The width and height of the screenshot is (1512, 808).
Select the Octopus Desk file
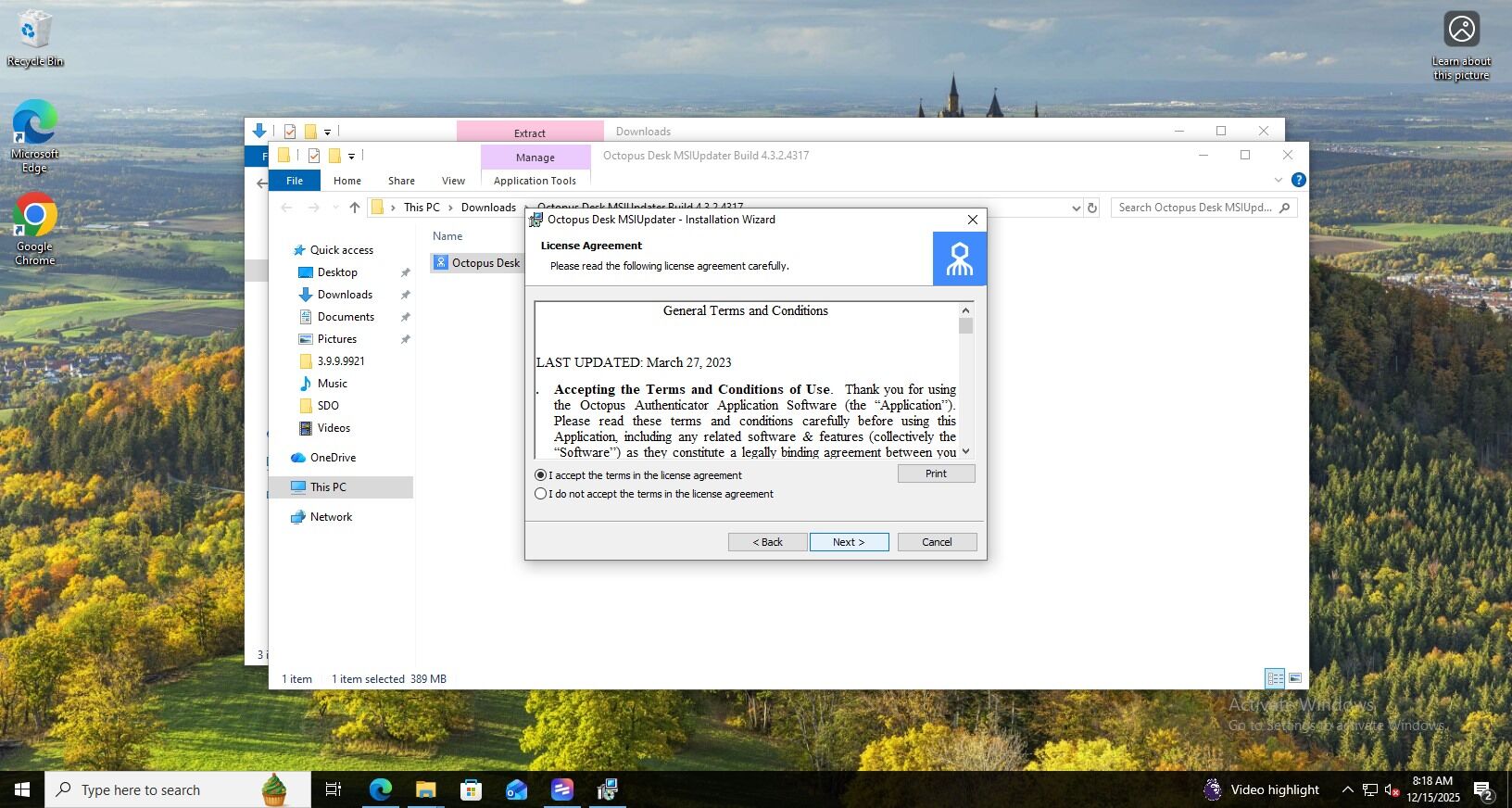pyautogui.click(x=477, y=263)
